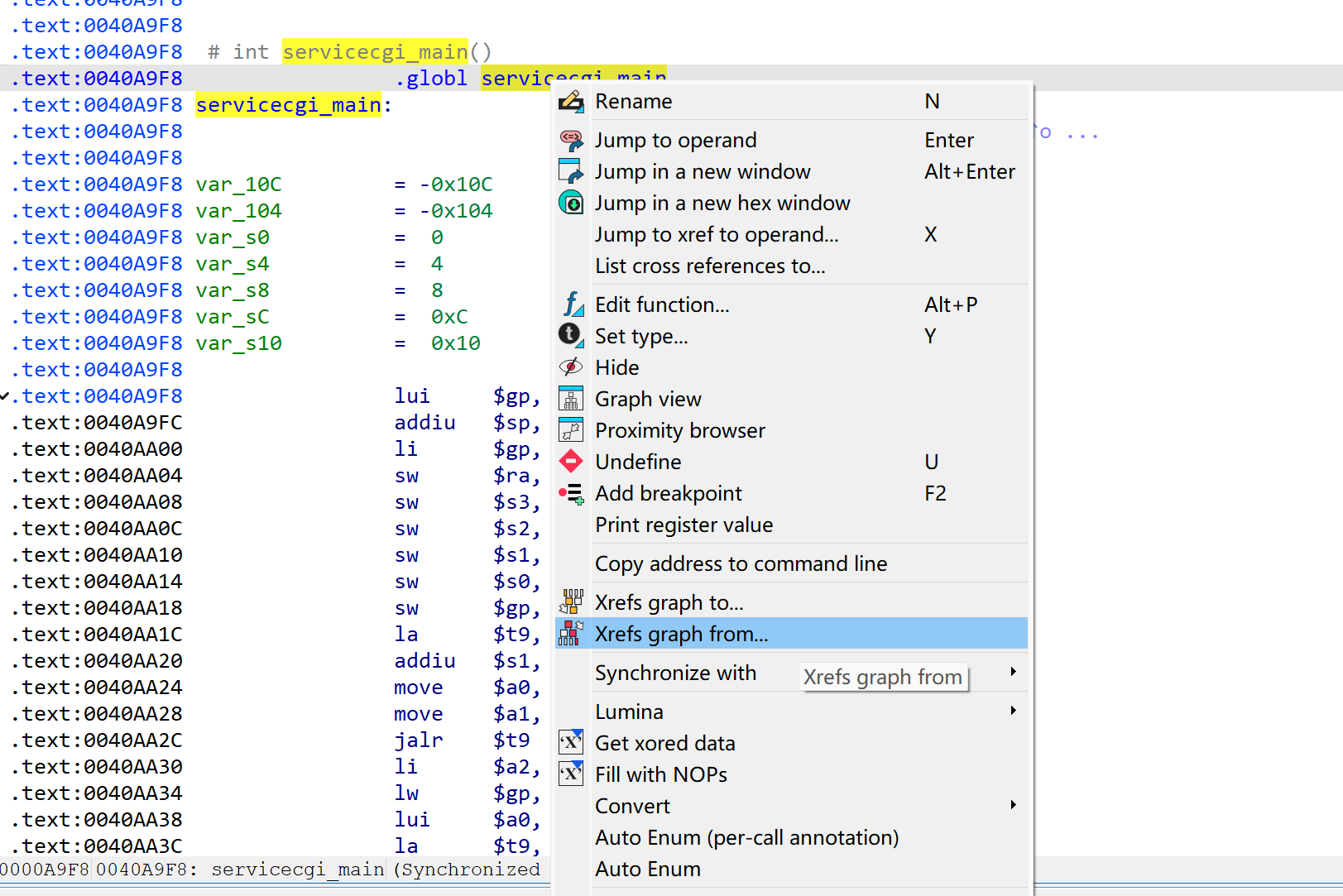1343x896 pixels.
Task: Click the Graph view icon
Action: pos(571,399)
